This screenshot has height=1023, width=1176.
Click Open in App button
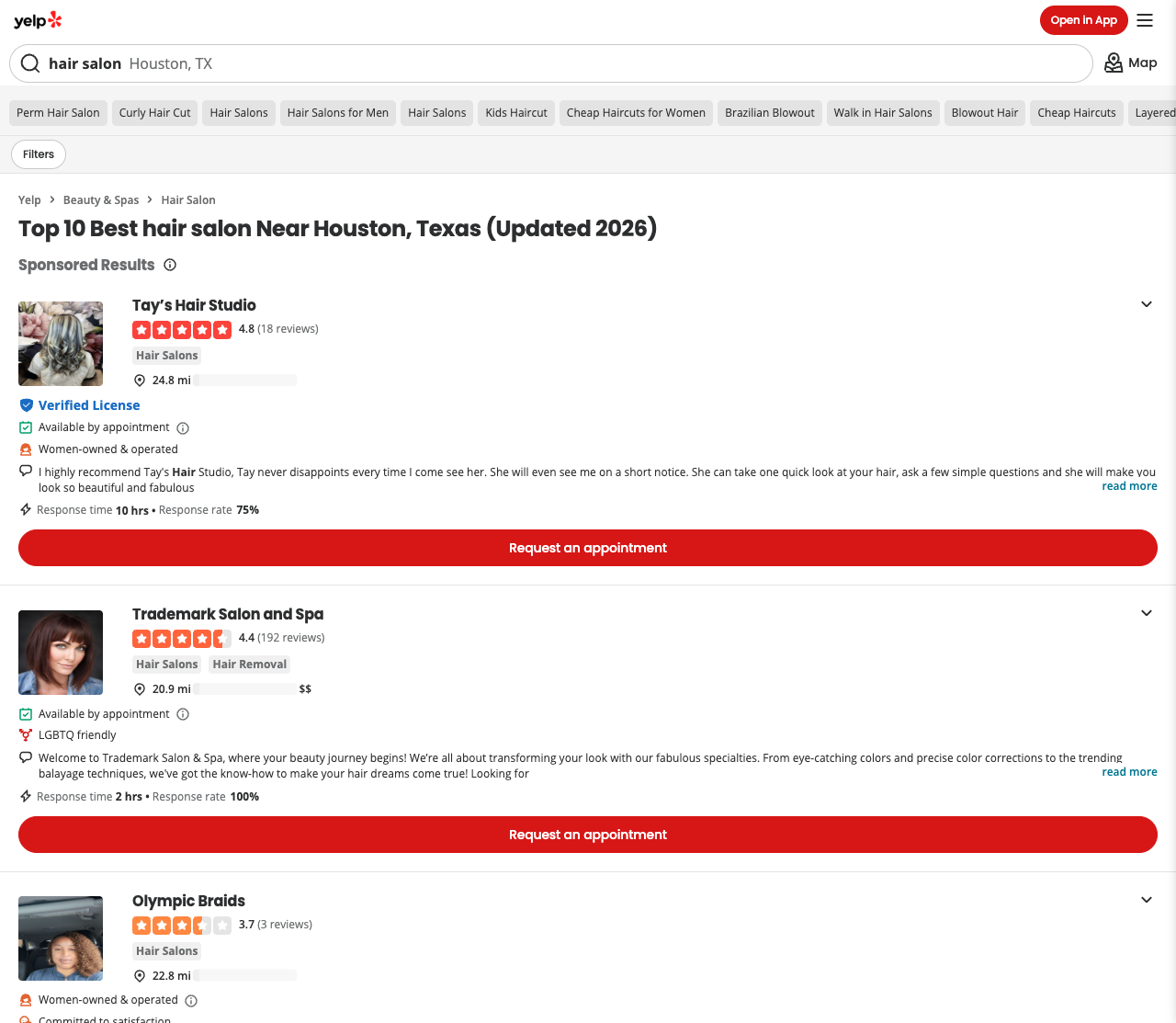(x=1084, y=20)
